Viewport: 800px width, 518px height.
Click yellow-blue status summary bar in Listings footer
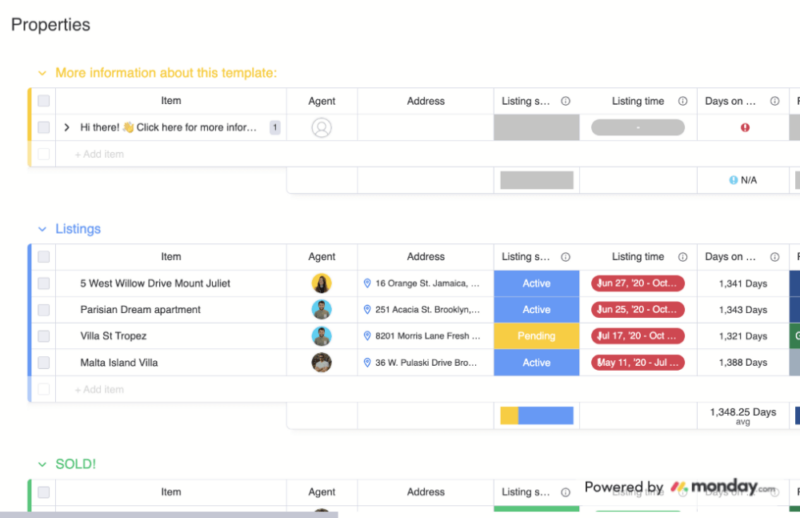tap(537, 415)
